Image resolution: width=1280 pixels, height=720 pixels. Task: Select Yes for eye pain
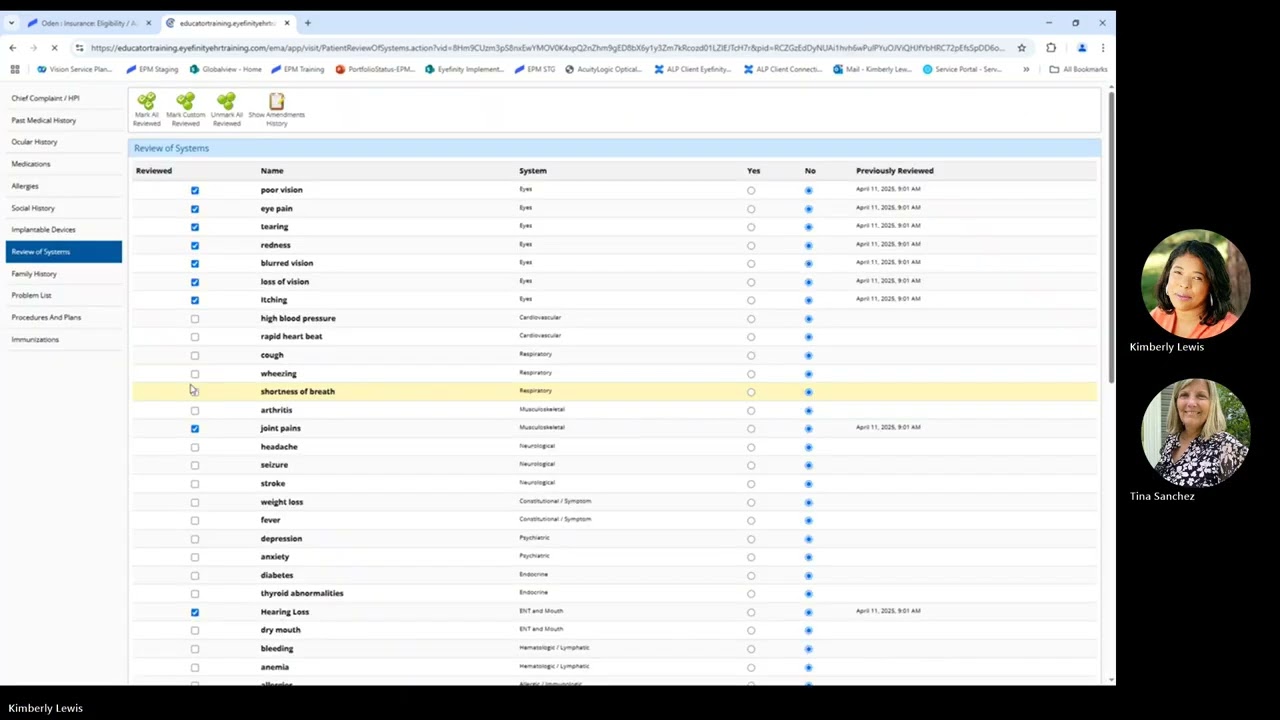[751, 209]
